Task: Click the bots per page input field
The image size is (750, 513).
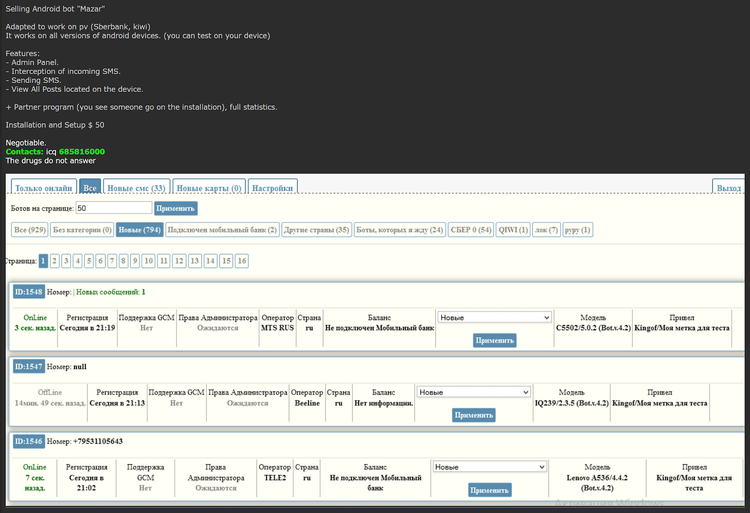Action: (113, 208)
